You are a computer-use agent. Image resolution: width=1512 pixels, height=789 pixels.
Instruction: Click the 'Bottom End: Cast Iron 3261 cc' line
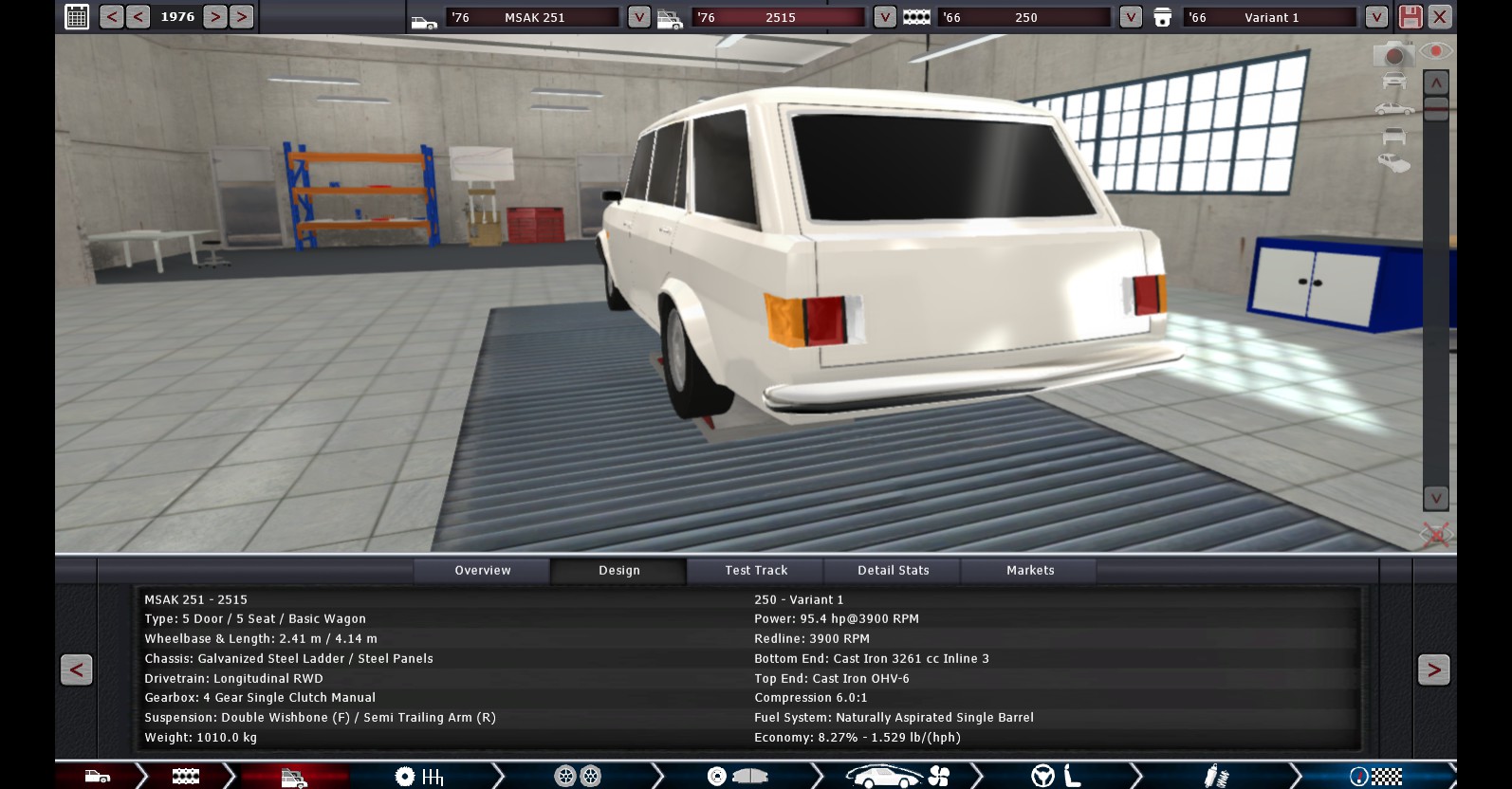point(872,658)
